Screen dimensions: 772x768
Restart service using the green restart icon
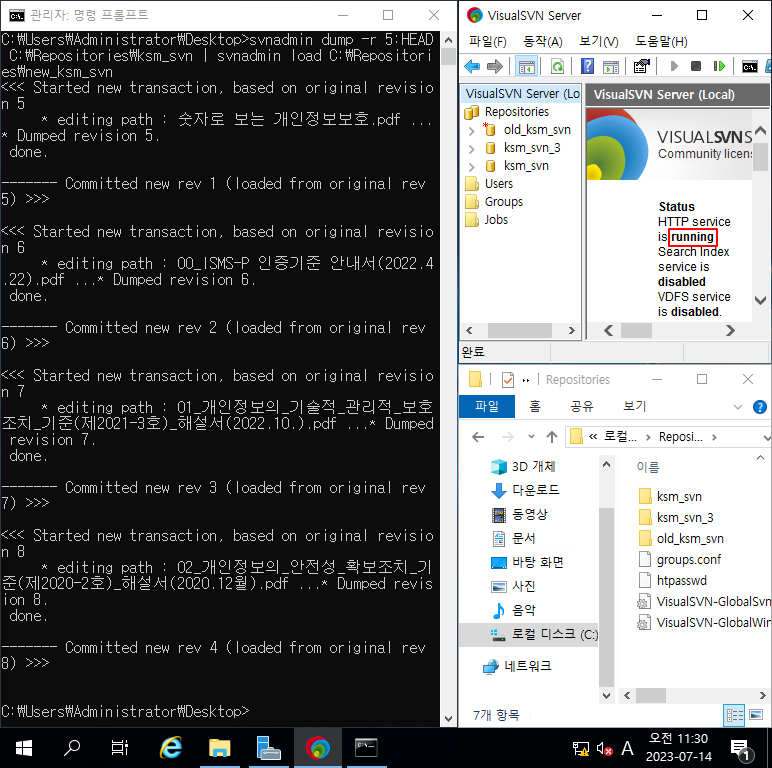719,66
